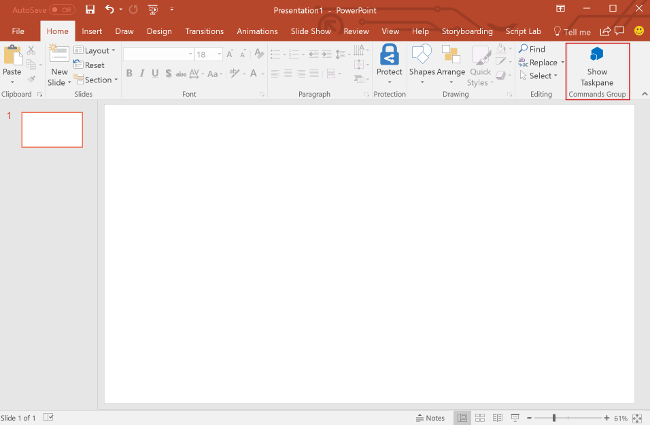
Task: Click the font name box
Action: click(157, 54)
